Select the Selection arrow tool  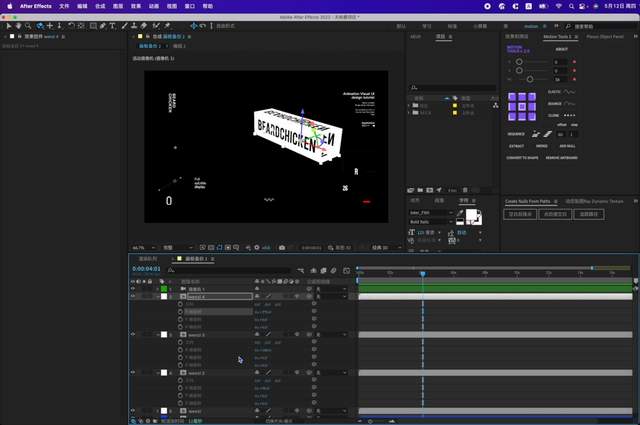[x=9, y=26]
